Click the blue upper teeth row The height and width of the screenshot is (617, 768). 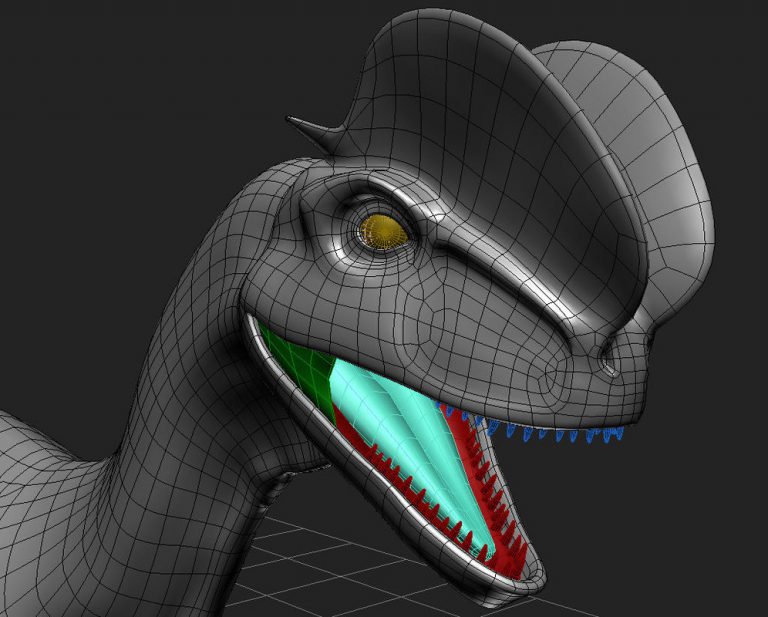coord(560,433)
